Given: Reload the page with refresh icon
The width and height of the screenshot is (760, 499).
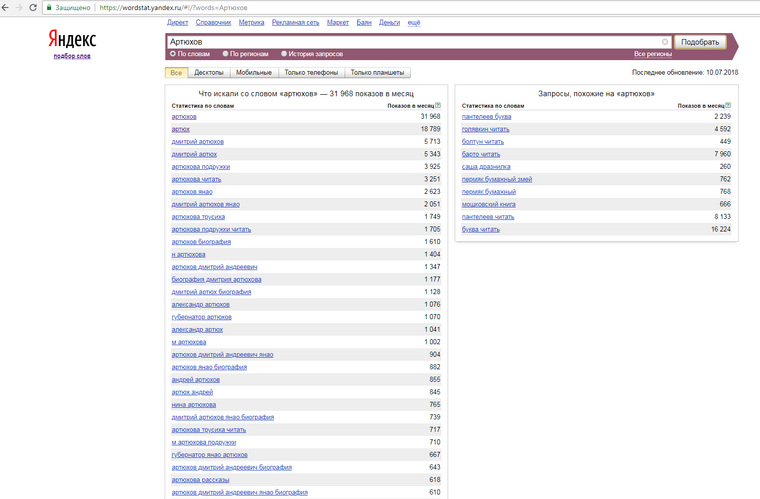Looking at the screenshot, I should pos(33,7).
